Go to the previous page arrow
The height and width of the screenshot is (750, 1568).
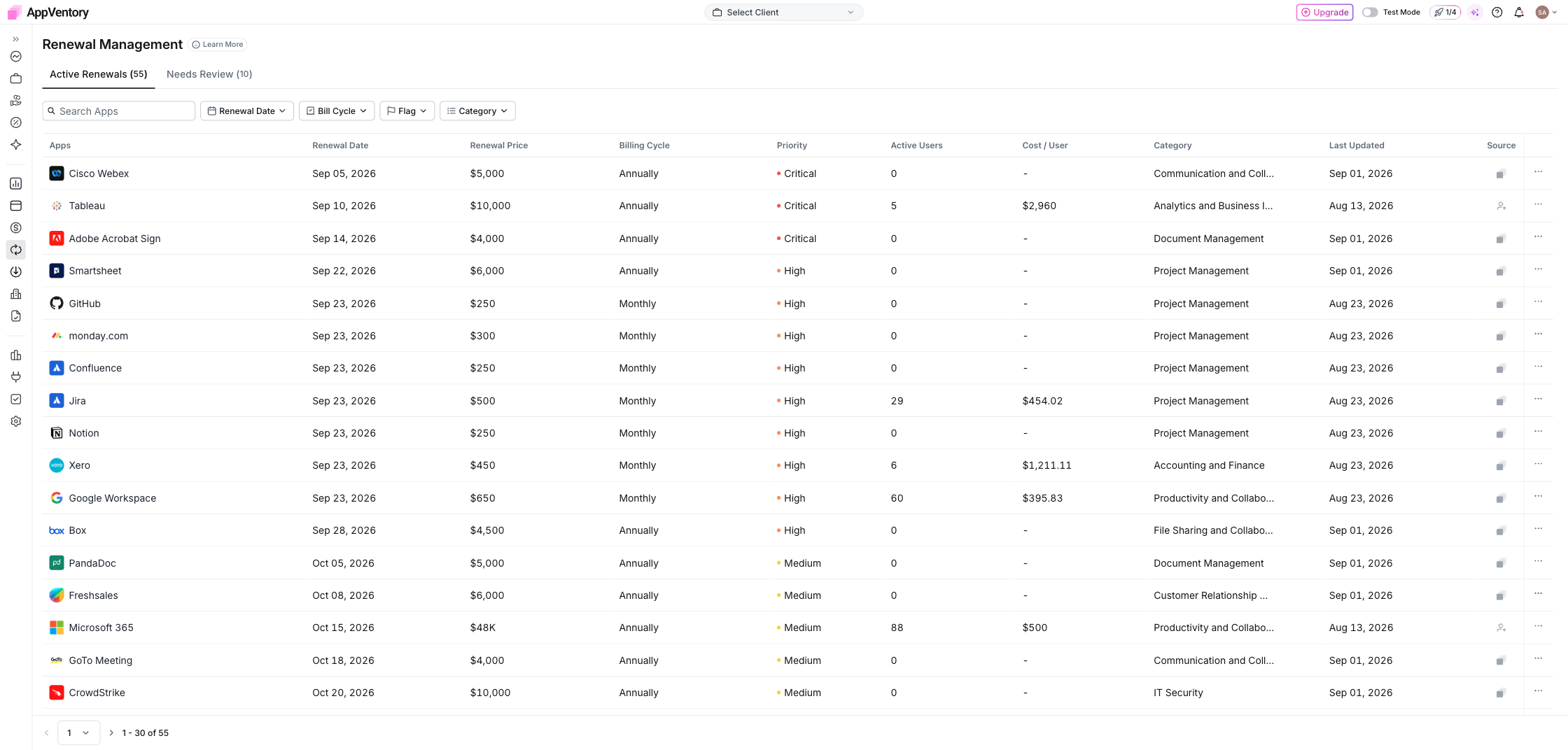point(47,733)
